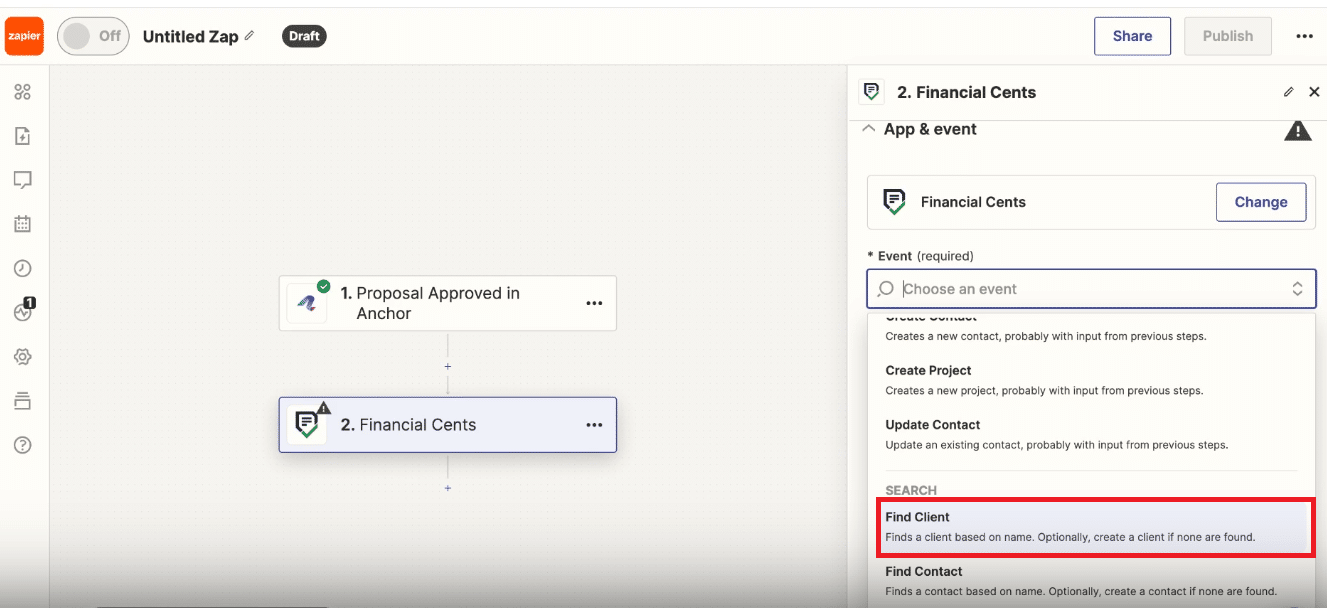Screen dimensions: 1327x608
Task: Click the Draft status badge
Action: (304, 36)
